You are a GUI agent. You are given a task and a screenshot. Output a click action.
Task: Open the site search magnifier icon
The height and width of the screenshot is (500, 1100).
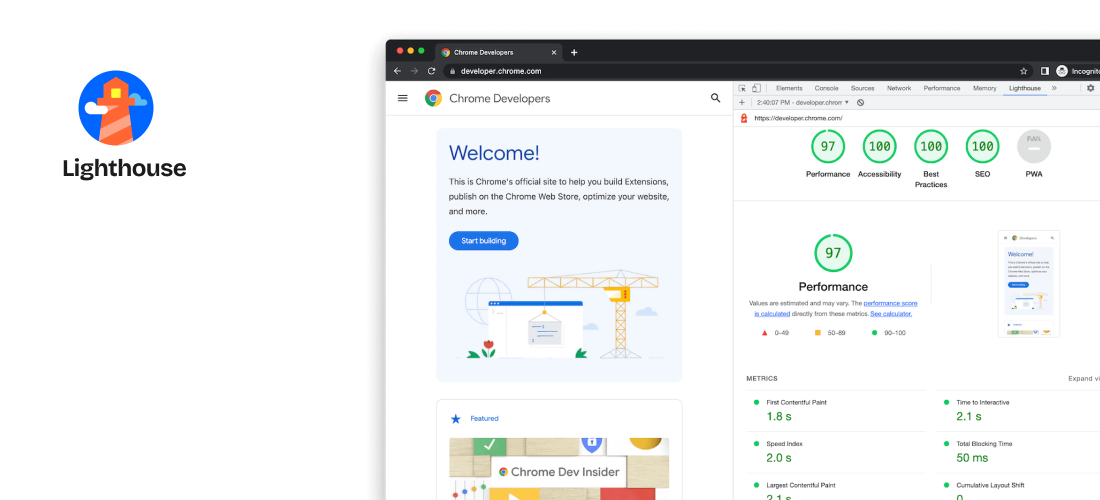click(716, 98)
